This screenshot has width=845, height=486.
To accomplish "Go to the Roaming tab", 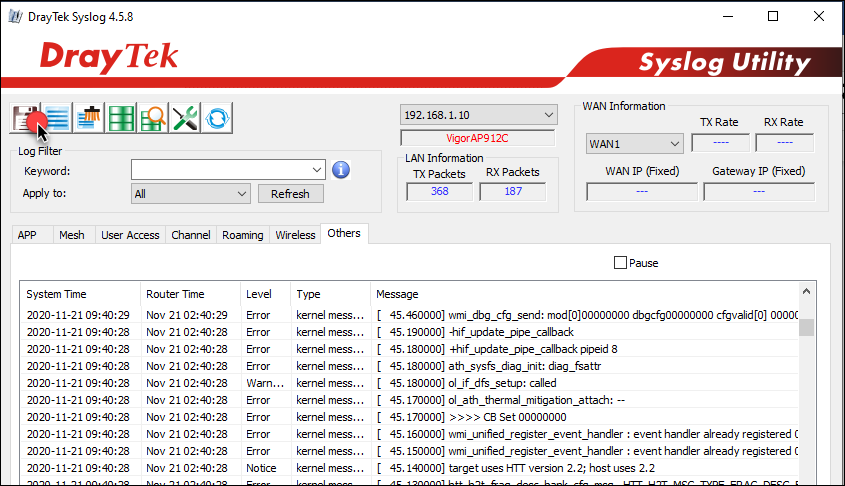I will point(243,235).
